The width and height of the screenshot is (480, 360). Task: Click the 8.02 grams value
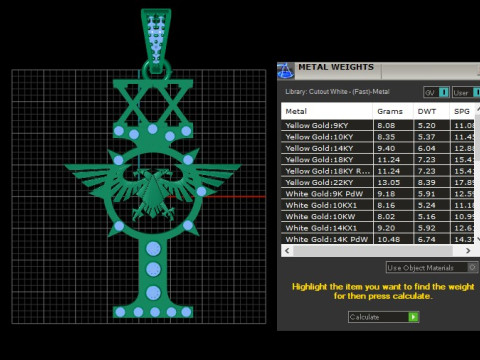click(x=386, y=217)
